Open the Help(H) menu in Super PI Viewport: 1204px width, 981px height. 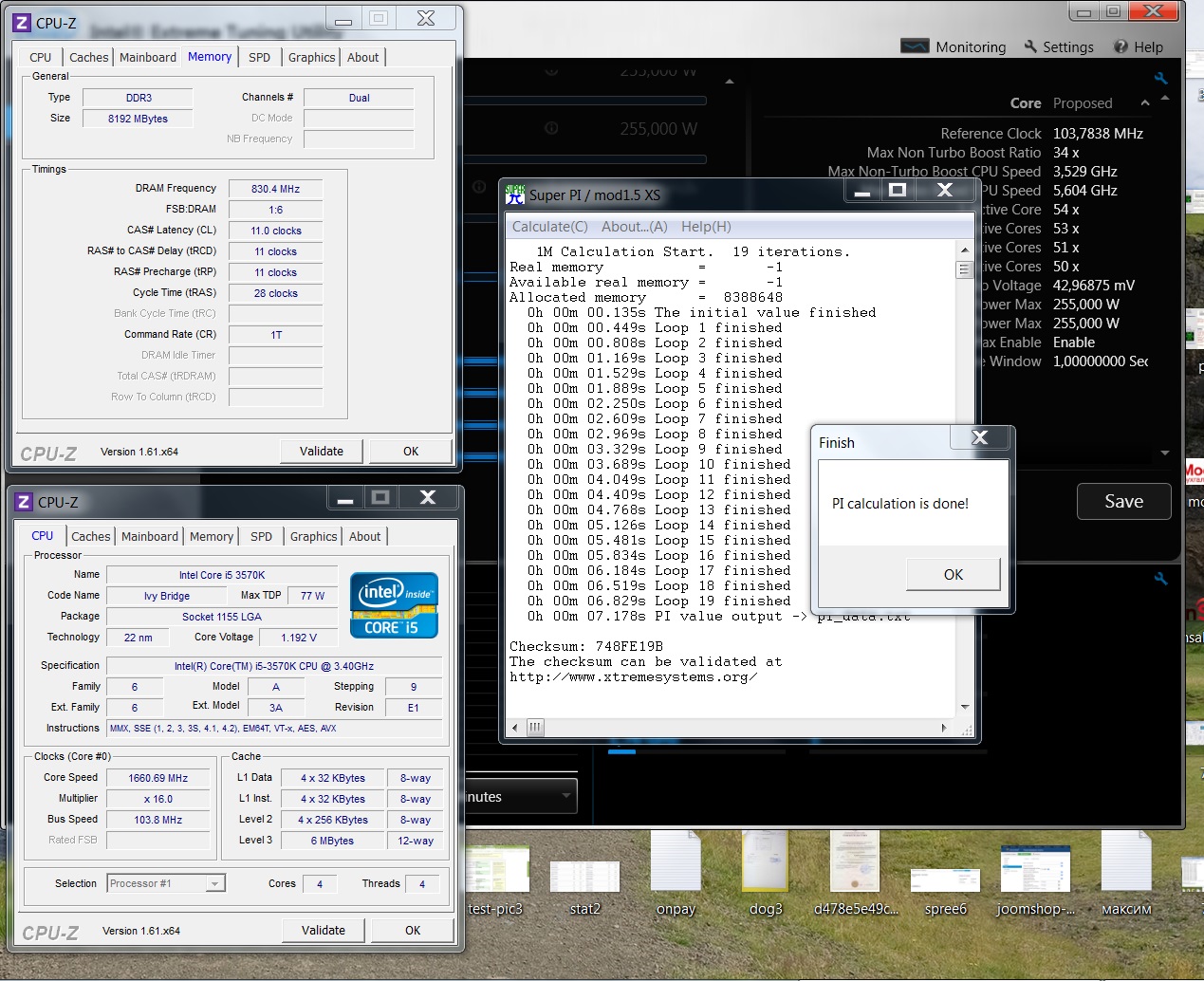click(706, 227)
